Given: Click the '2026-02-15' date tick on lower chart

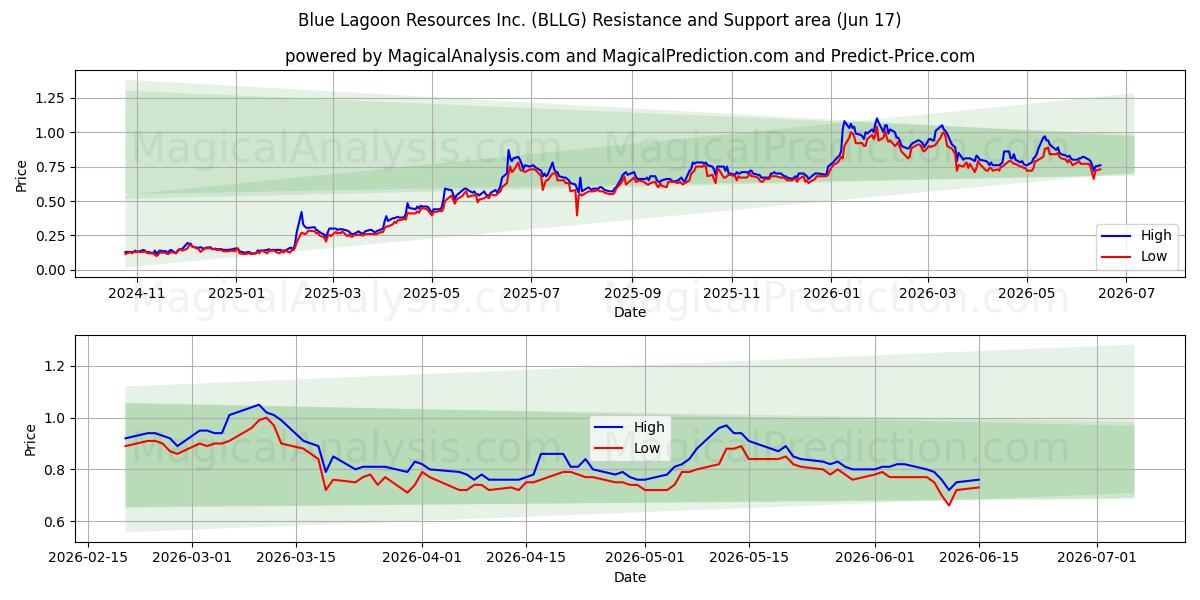Looking at the screenshot, I should tap(89, 558).
